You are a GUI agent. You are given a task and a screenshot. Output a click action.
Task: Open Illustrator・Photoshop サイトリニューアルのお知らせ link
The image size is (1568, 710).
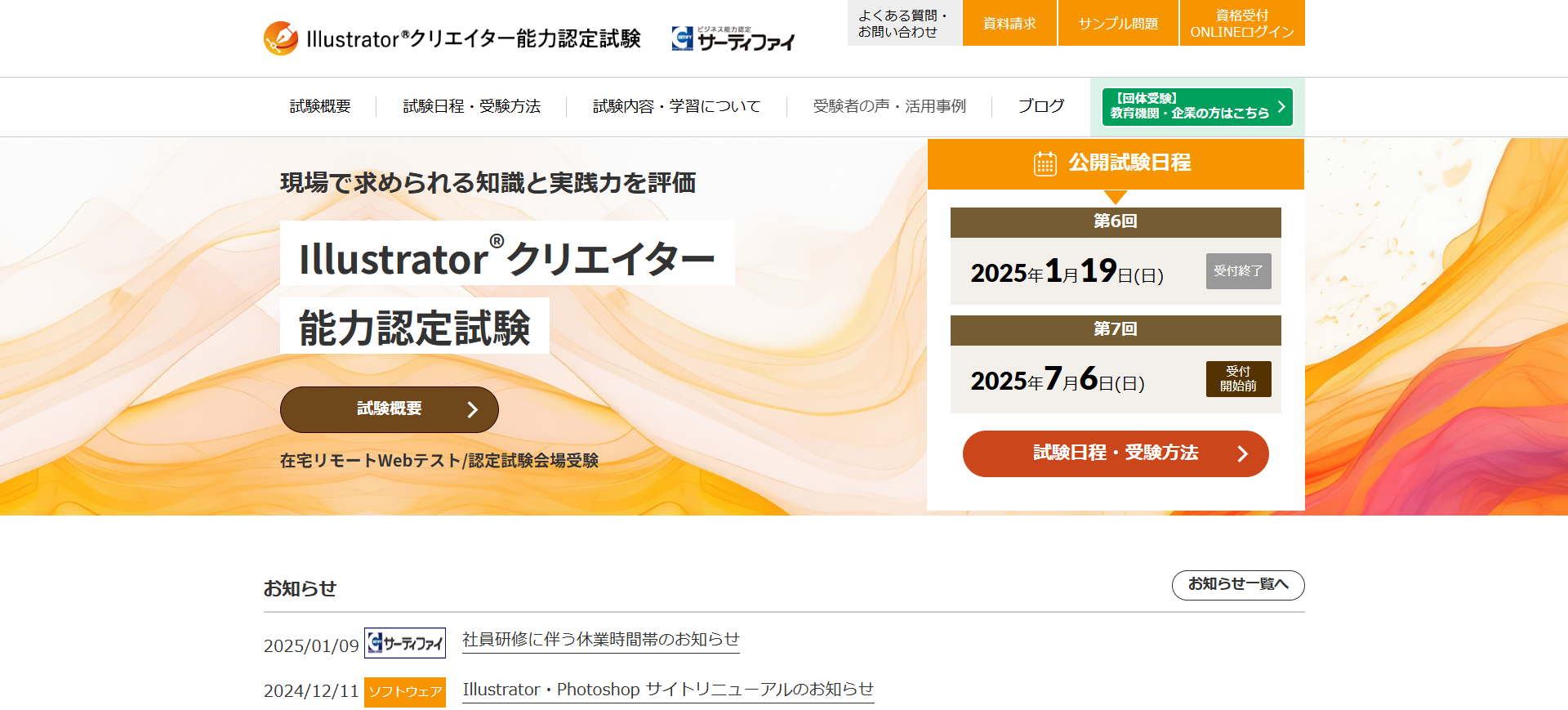coord(668,690)
